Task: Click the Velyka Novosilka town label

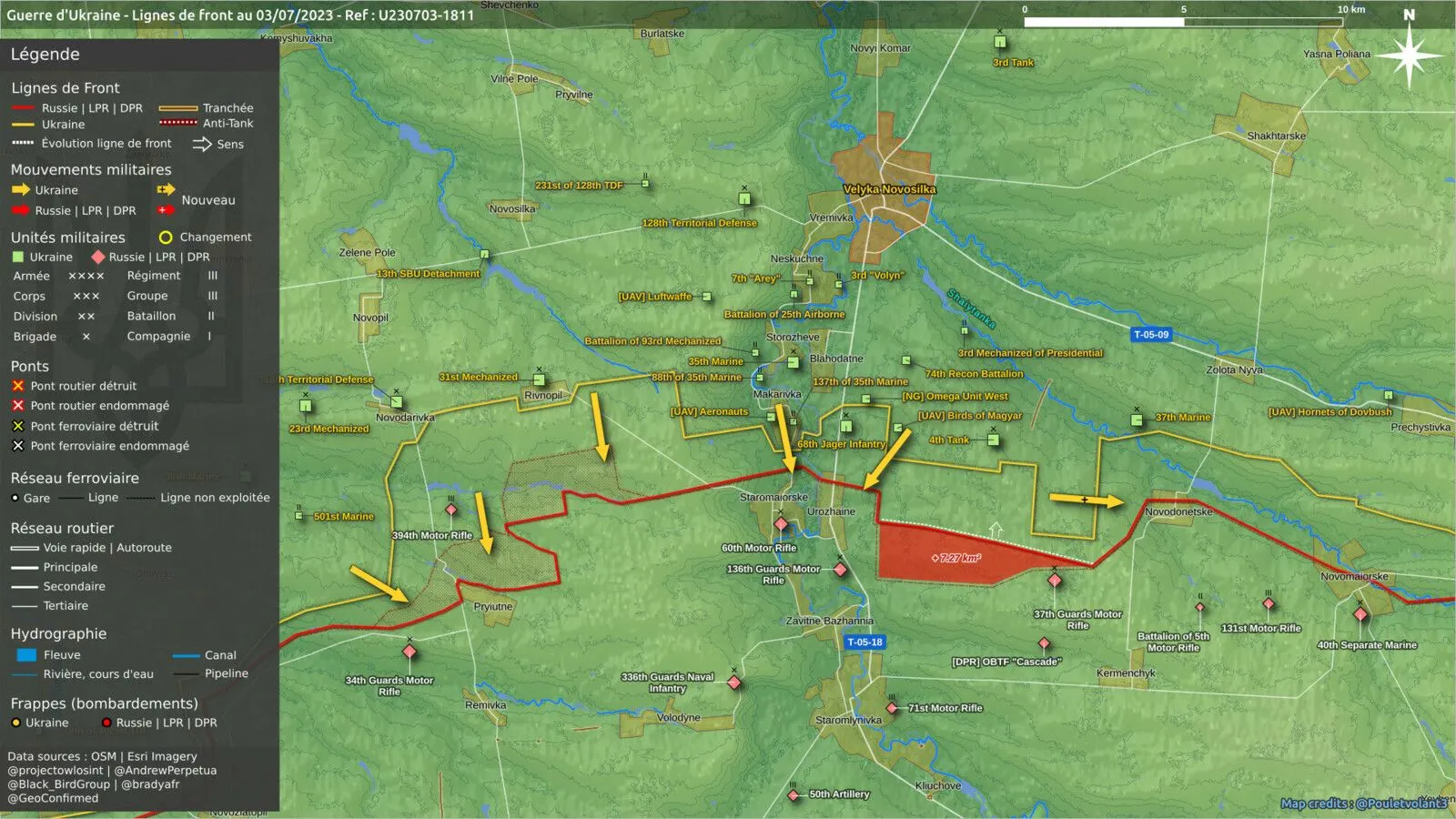Action: 889,189
